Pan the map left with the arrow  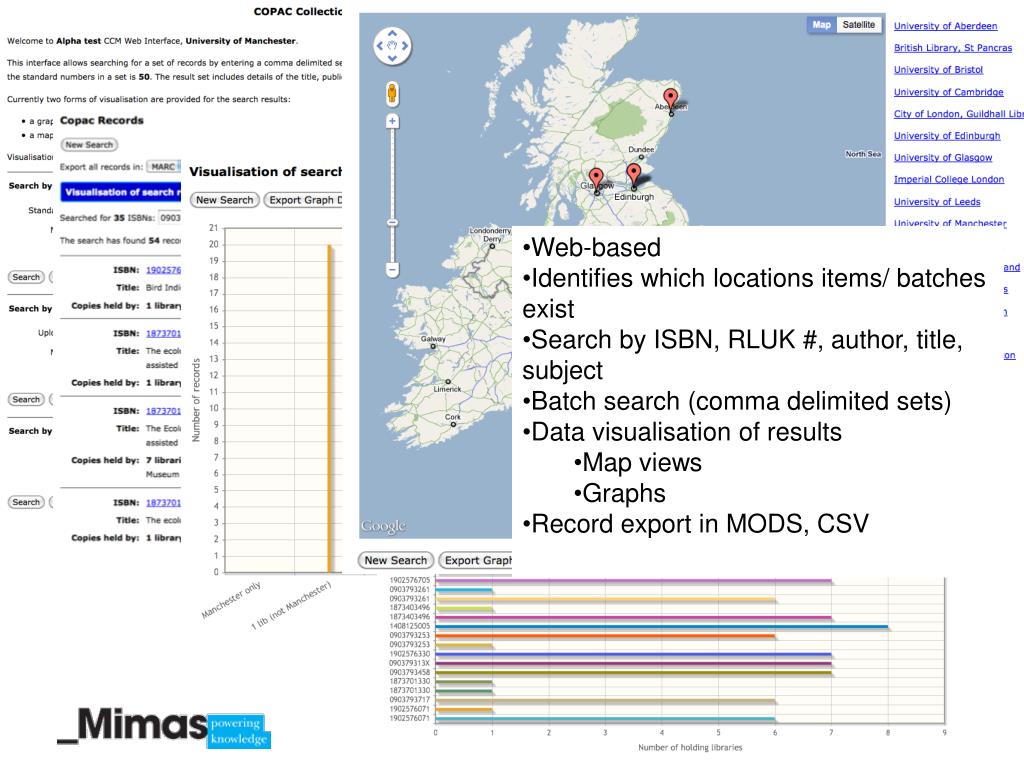point(379,46)
